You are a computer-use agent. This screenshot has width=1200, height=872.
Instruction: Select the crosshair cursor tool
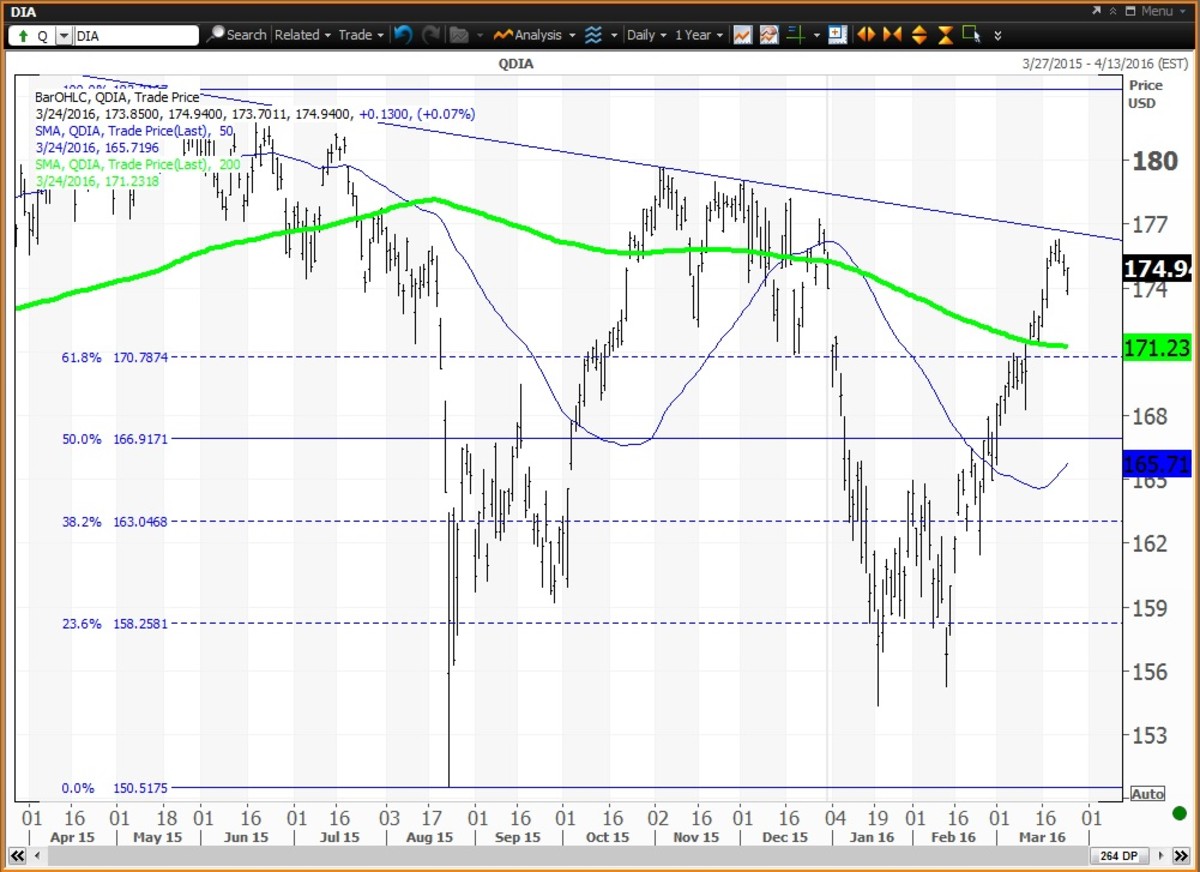(x=795, y=35)
